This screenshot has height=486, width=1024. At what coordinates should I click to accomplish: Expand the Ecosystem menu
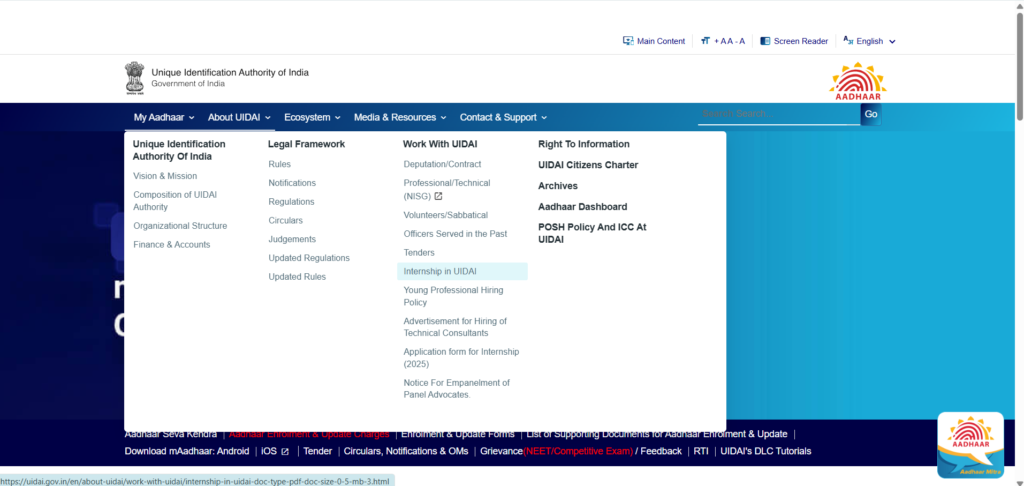click(x=312, y=118)
